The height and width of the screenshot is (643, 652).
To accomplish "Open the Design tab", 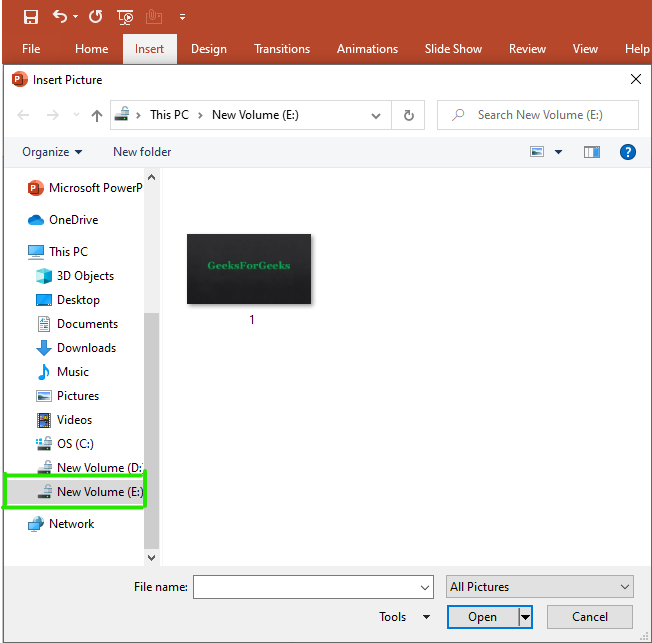I will tap(209, 49).
